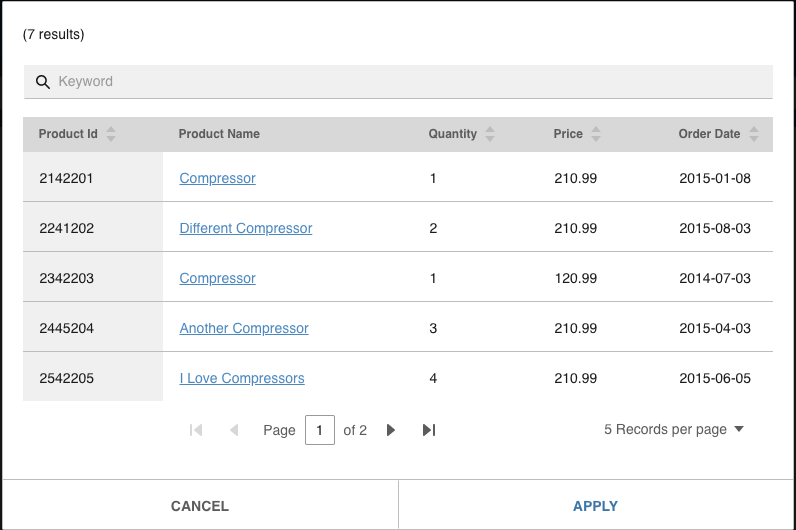The image size is (796, 530).
Task: Click the APPLY button
Action: 595,506
